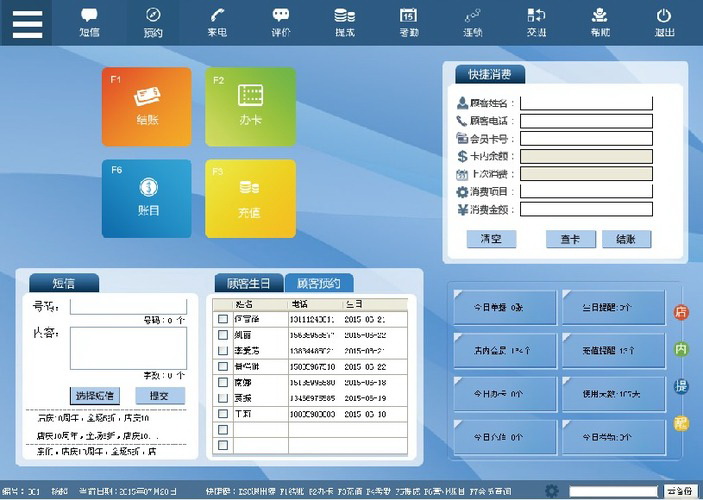
Task: Click the blue 提 circle icon
Action: click(681, 387)
